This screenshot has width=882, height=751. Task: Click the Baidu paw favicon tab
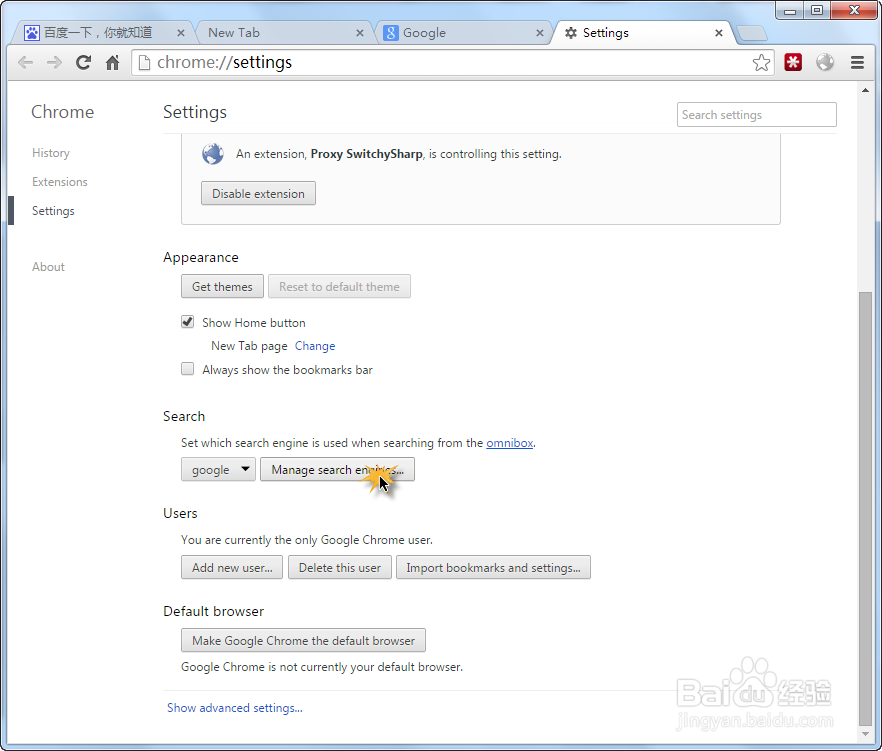[32, 33]
